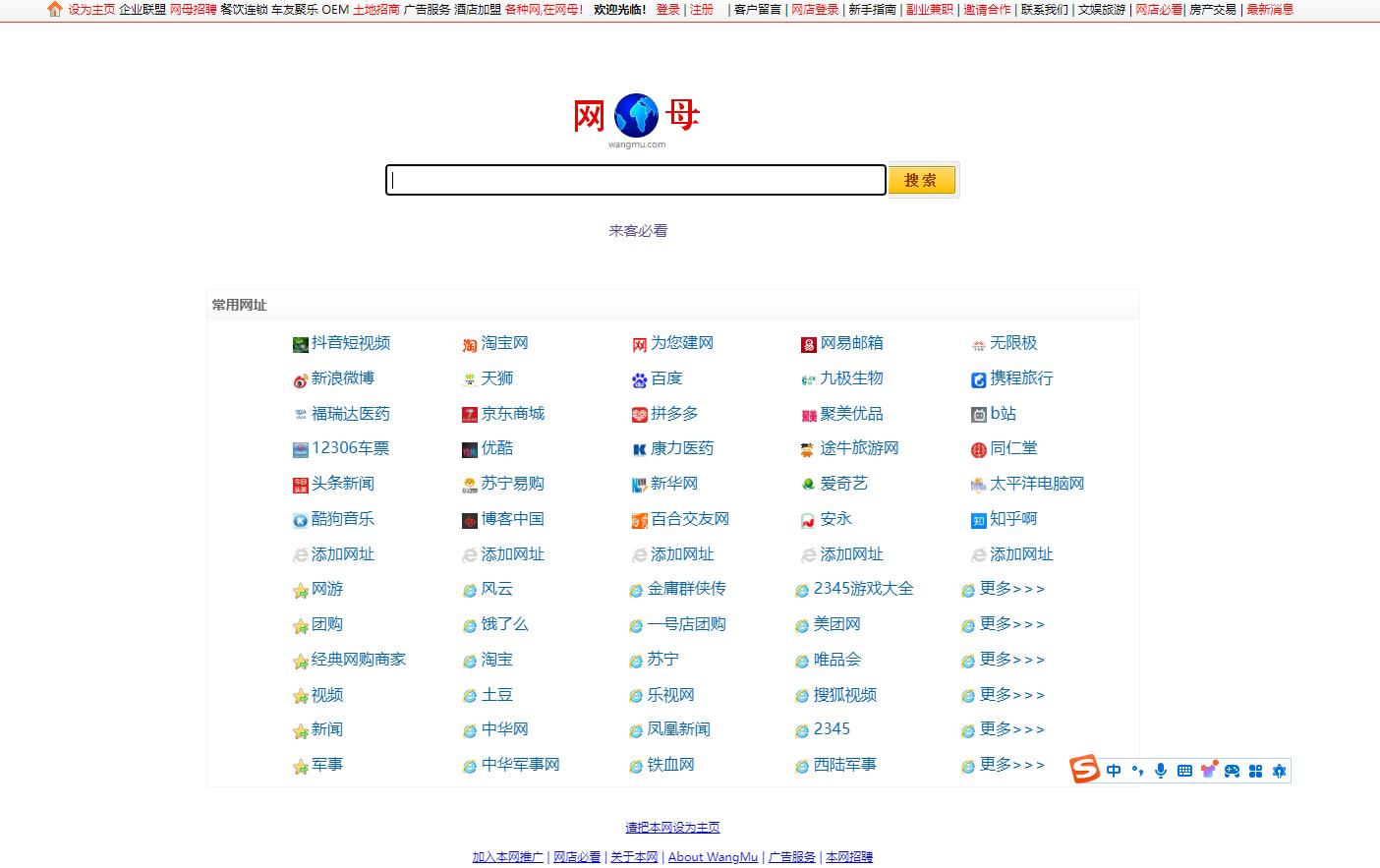Open the 凤凰新闻 link
Image resolution: width=1380 pixels, height=868 pixels.
point(679,729)
